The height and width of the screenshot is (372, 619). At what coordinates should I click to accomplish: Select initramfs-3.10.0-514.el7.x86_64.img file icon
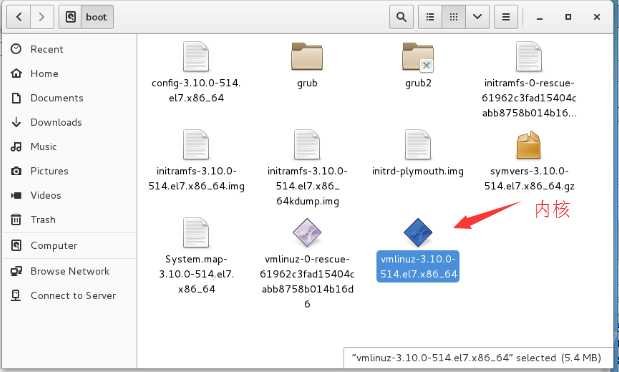click(x=196, y=145)
